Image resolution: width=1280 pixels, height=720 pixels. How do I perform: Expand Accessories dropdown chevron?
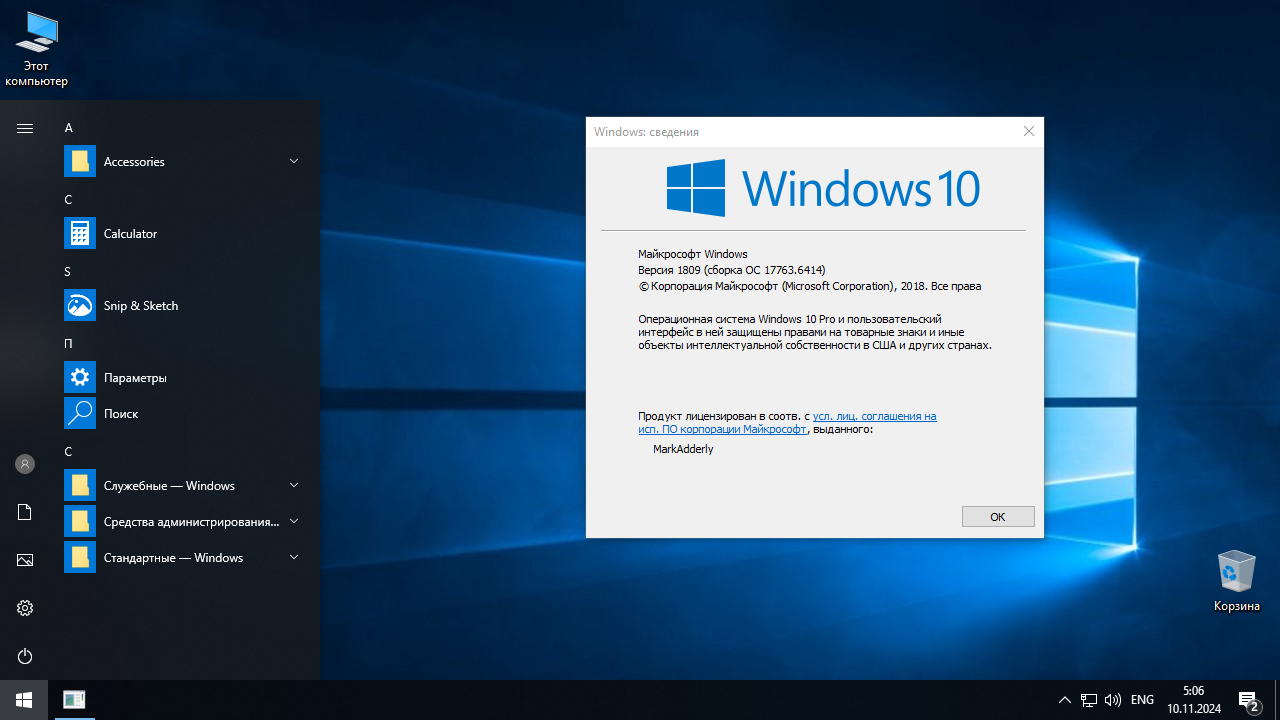[x=294, y=161]
